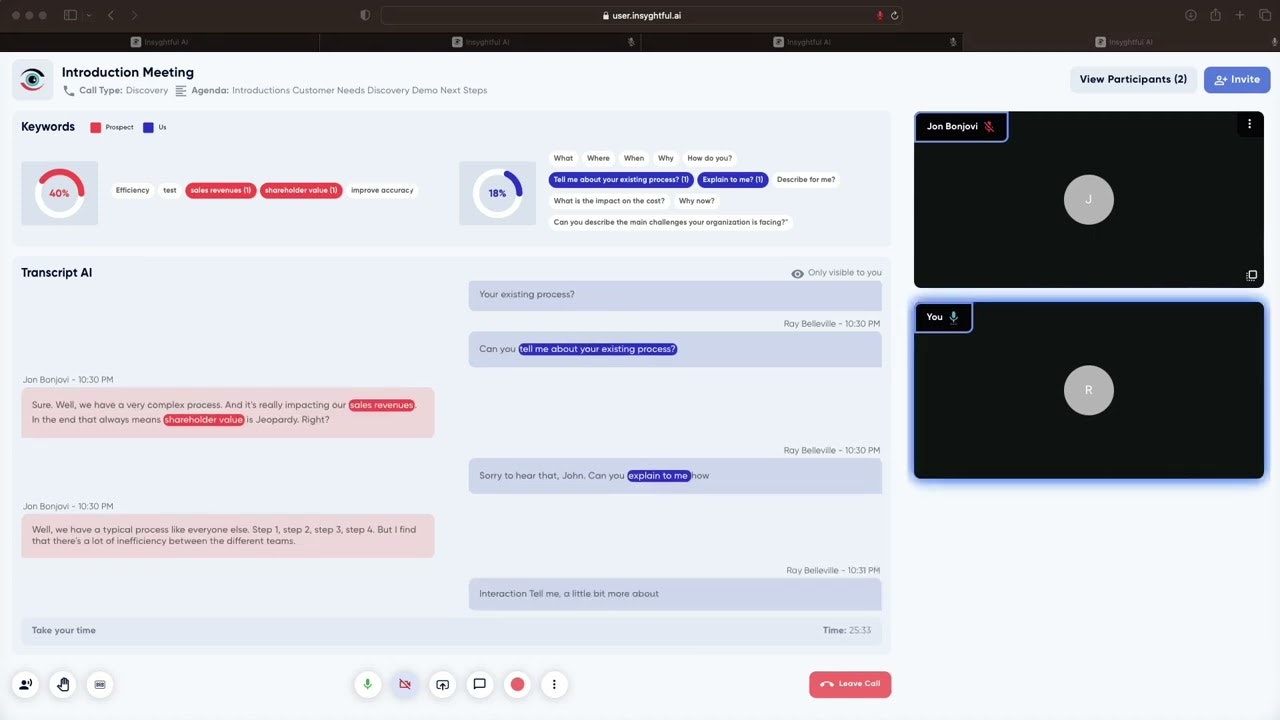The height and width of the screenshot is (720, 1280).
Task: Select 'shareholder value (1)' keyword chip
Action: [301, 190]
